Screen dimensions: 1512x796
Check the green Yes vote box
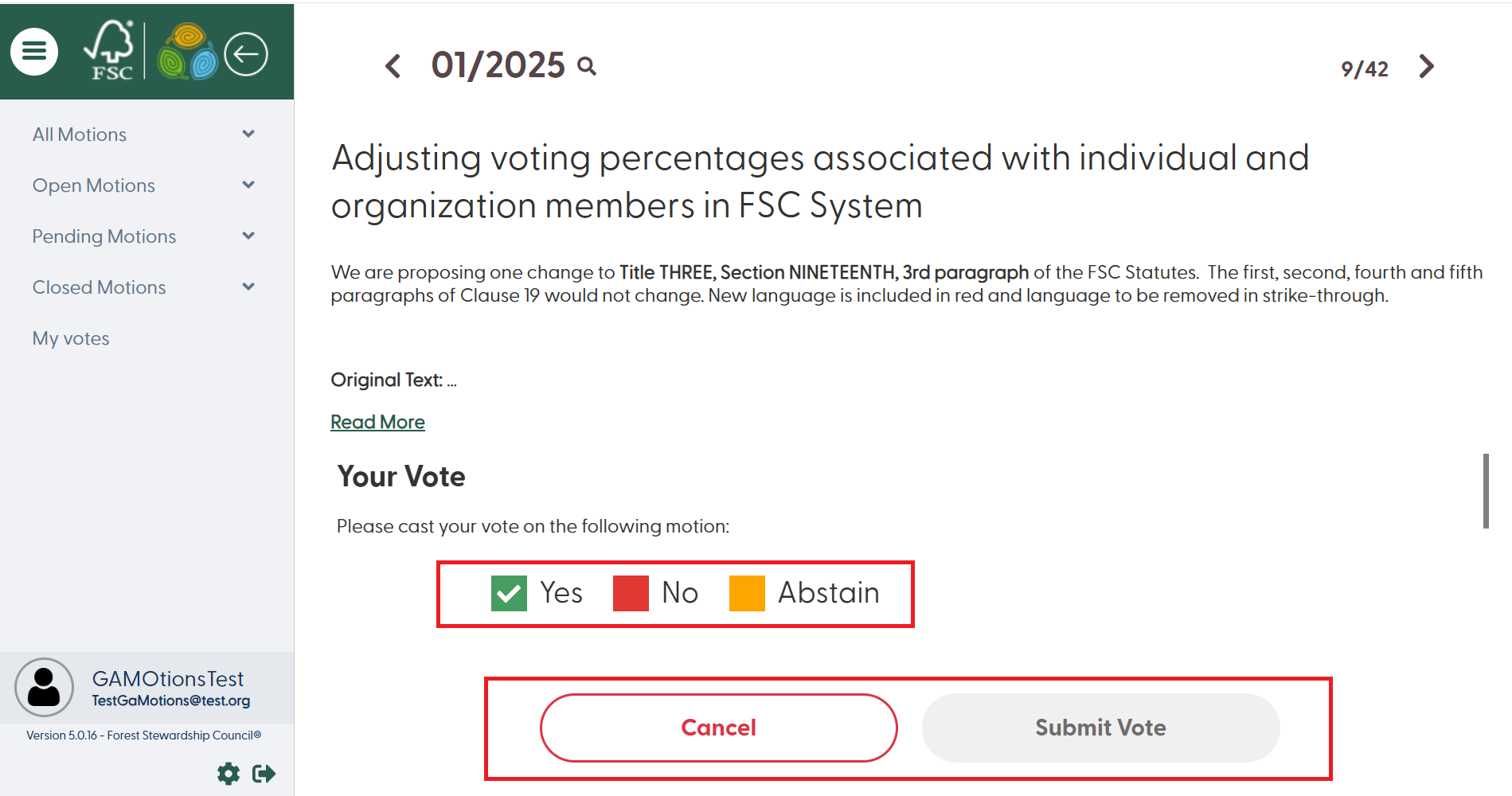tap(509, 593)
